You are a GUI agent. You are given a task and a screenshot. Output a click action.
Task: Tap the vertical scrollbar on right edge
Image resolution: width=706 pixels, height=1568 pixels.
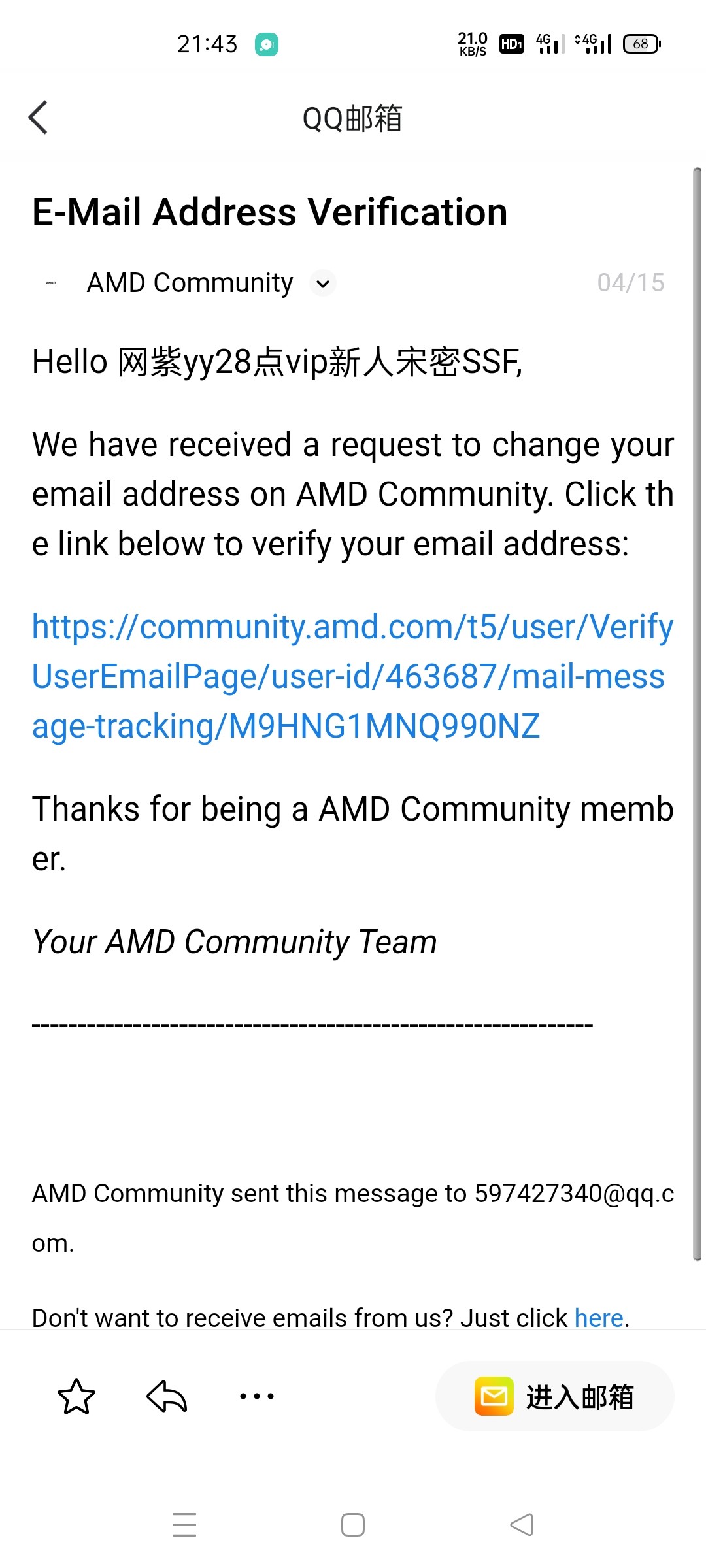click(x=697, y=712)
